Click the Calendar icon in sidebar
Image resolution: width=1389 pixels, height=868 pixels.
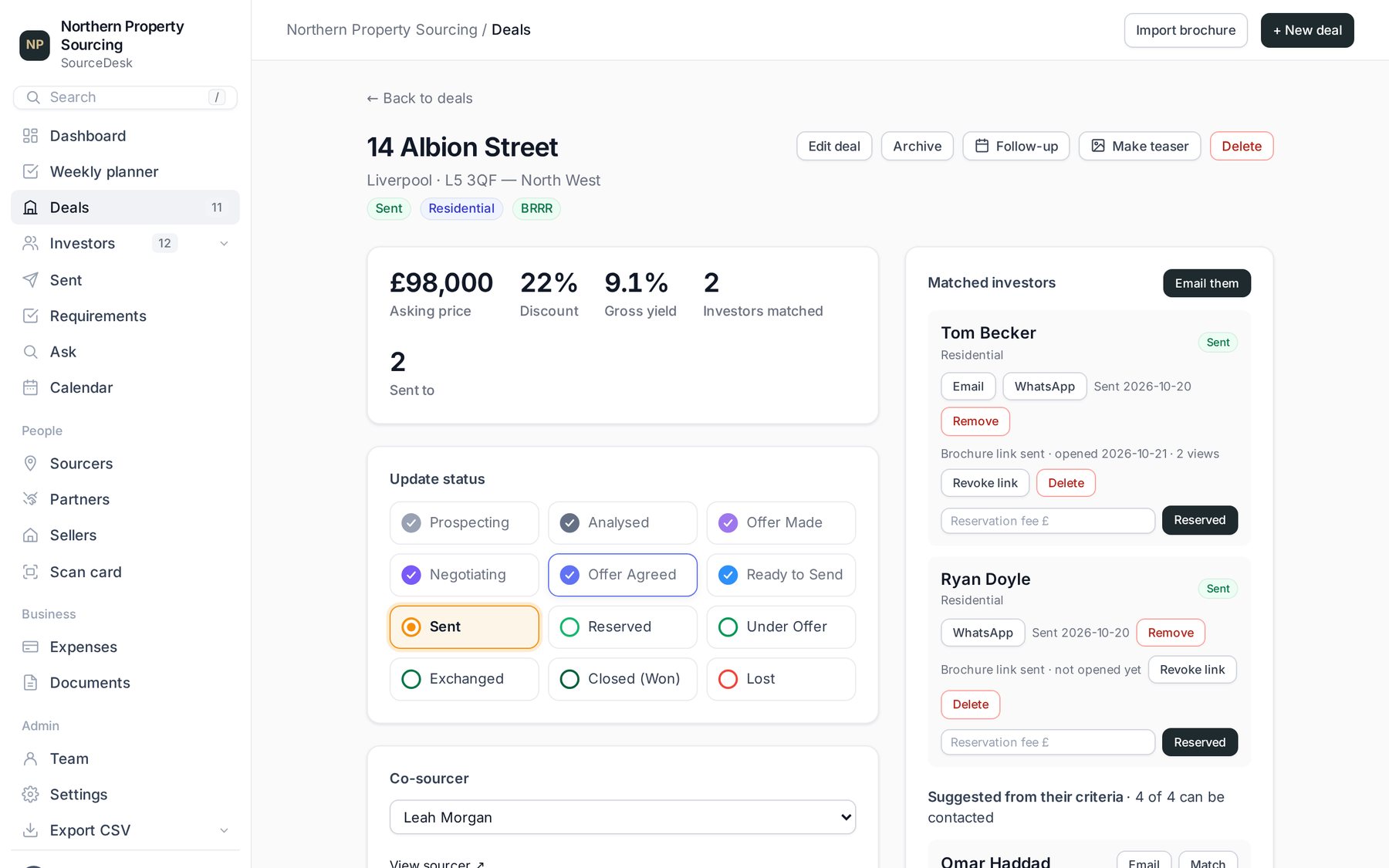[x=31, y=387]
